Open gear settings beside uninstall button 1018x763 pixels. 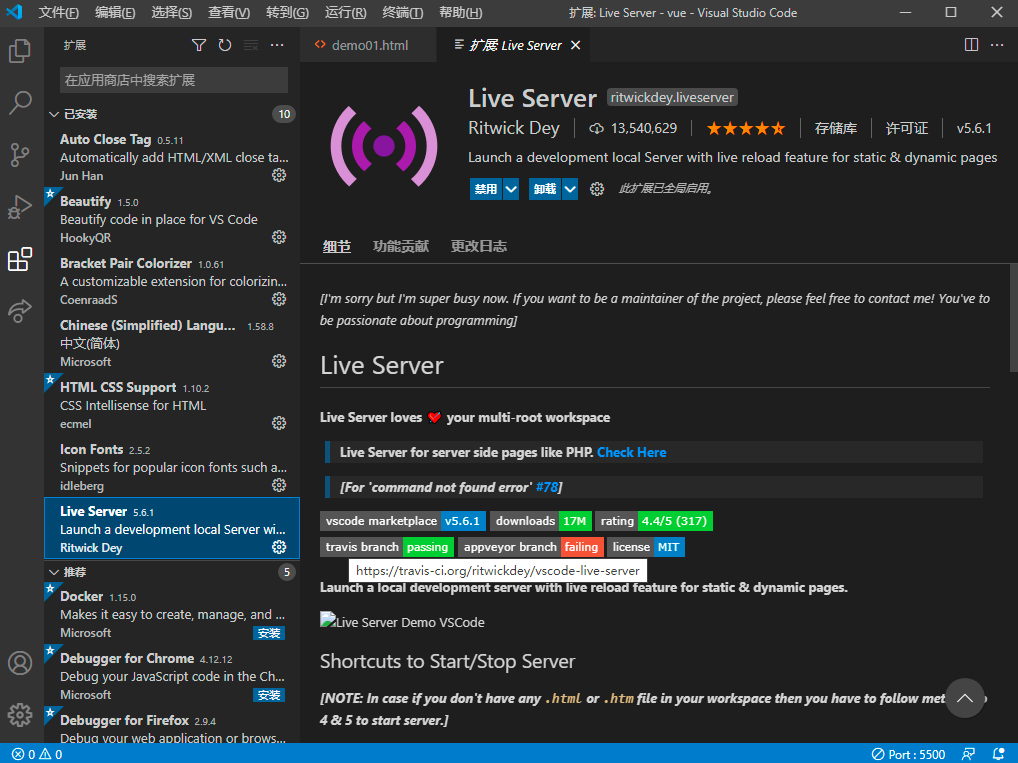tap(597, 189)
